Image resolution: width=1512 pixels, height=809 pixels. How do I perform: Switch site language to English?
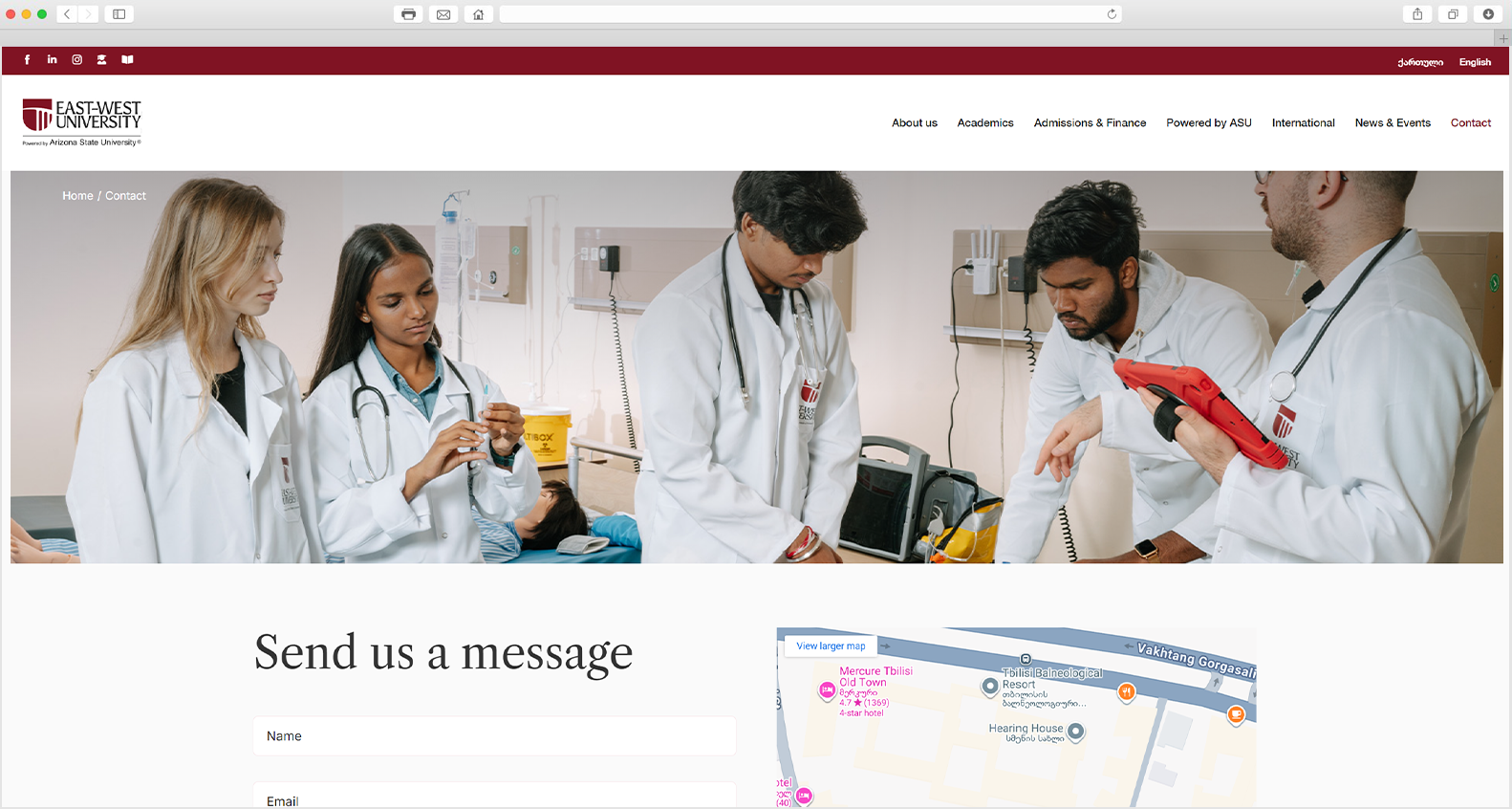(1475, 62)
